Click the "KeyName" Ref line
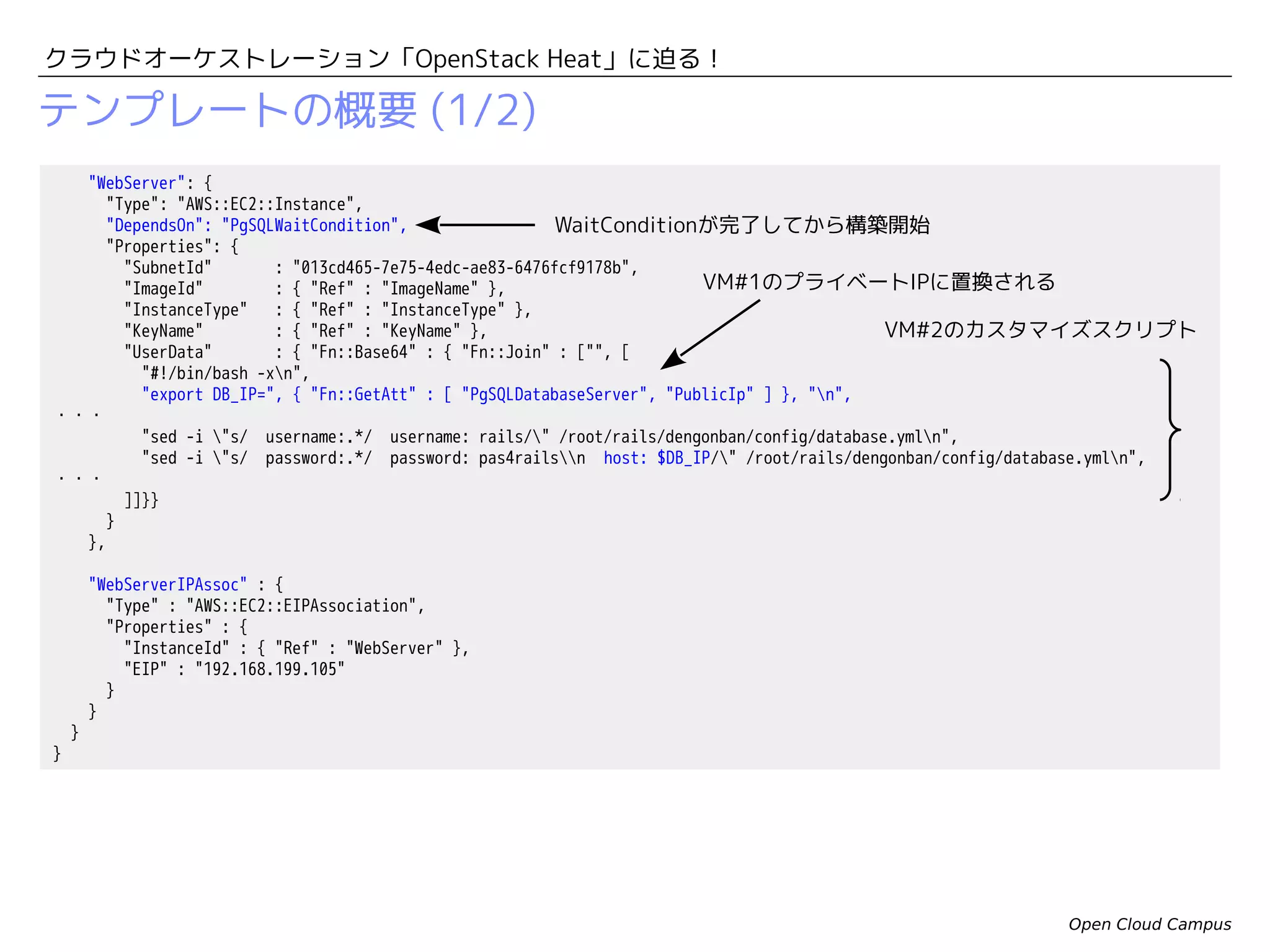Screen dimensions: 1270x952 305,331
